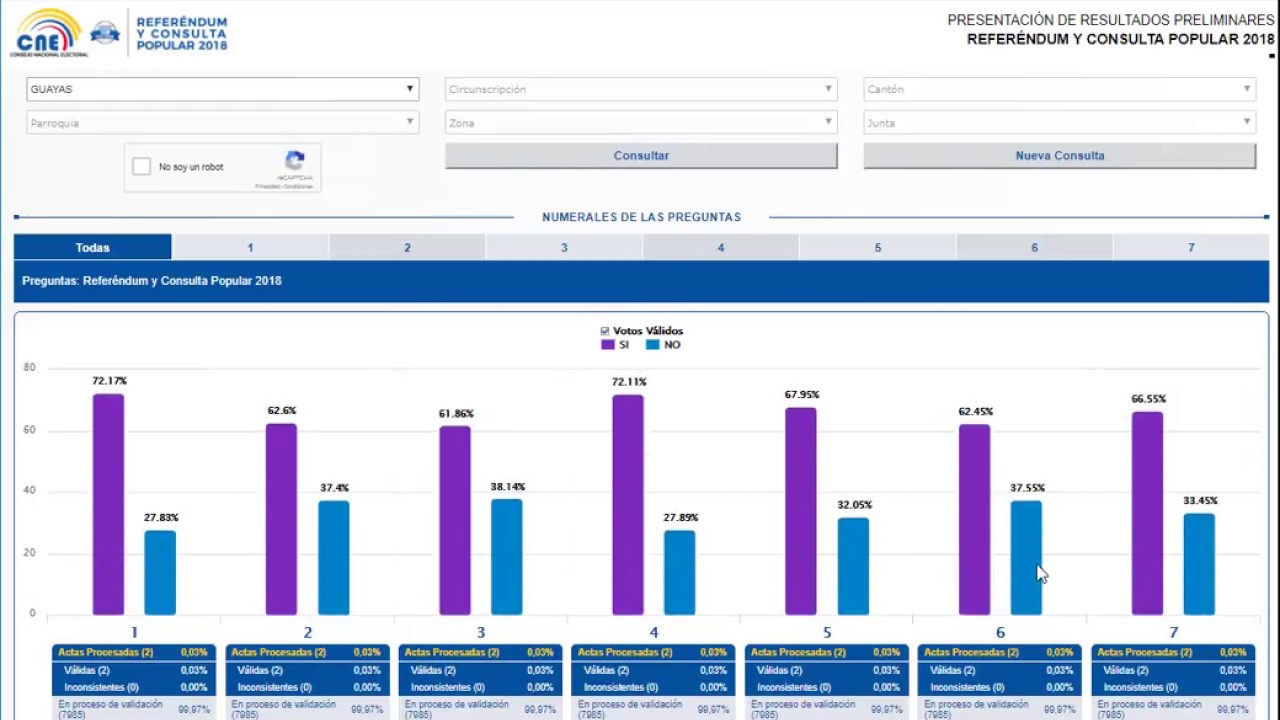Screen dimensions: 1280x720
Task: Click the NO bar for question 3
Action: pos(507,557)
